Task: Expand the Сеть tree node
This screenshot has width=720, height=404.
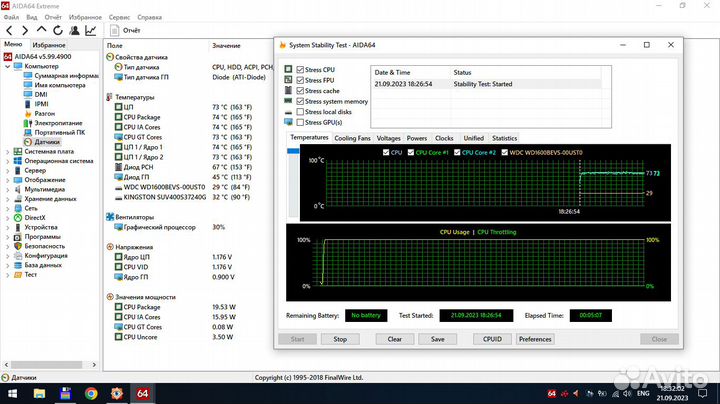Action: [x=7, y=208]
